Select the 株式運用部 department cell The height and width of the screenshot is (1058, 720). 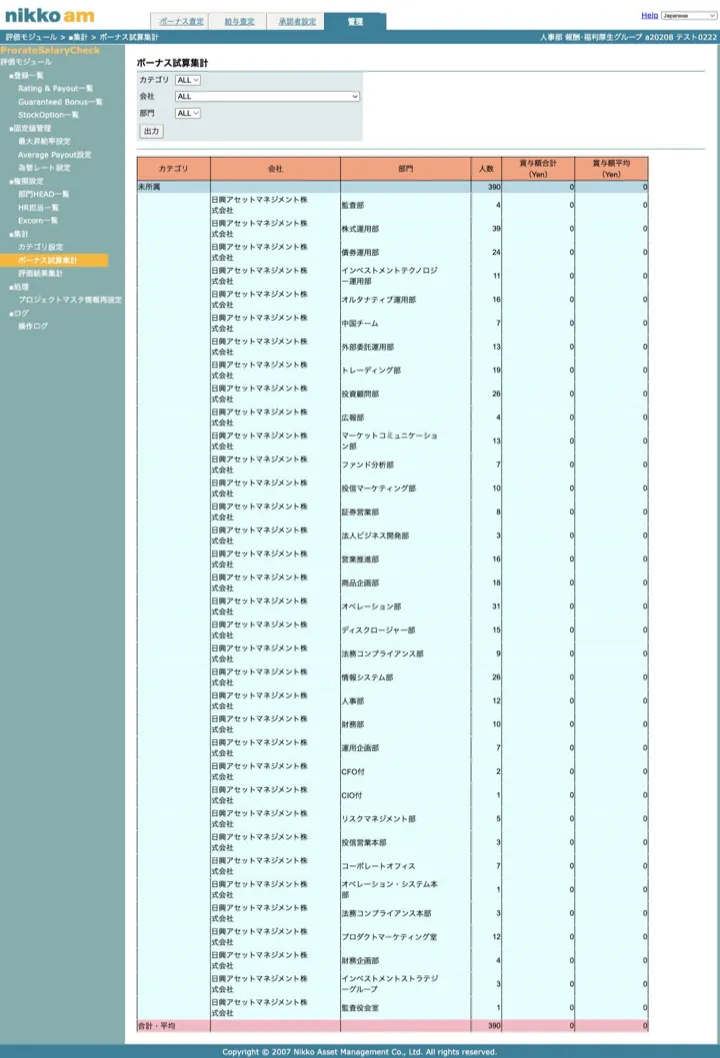click(x=406, y=229)
